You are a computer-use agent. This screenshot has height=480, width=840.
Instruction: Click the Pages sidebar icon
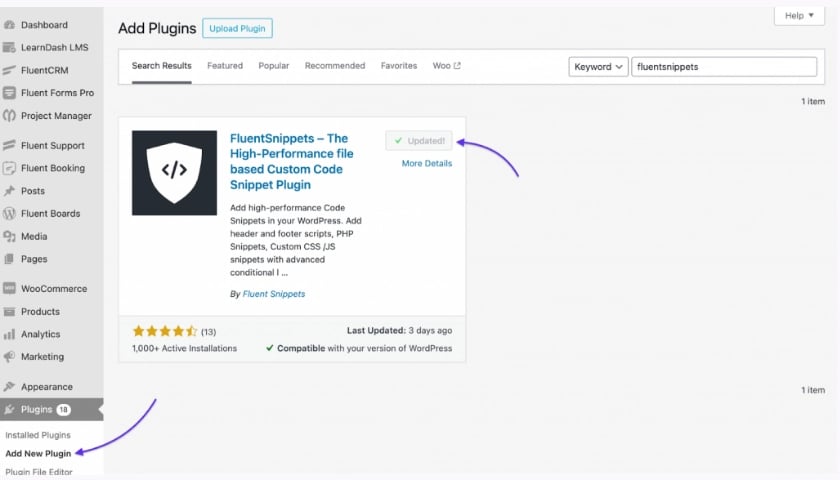click(9, 259)
